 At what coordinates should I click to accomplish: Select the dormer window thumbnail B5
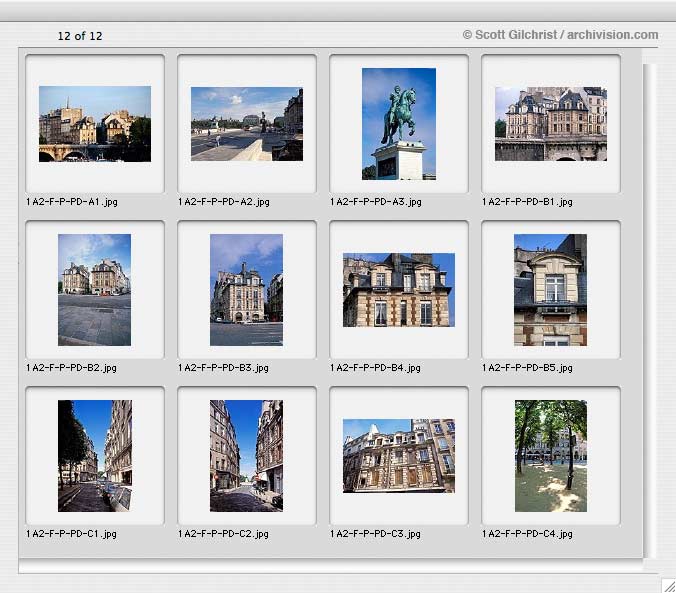550,290
